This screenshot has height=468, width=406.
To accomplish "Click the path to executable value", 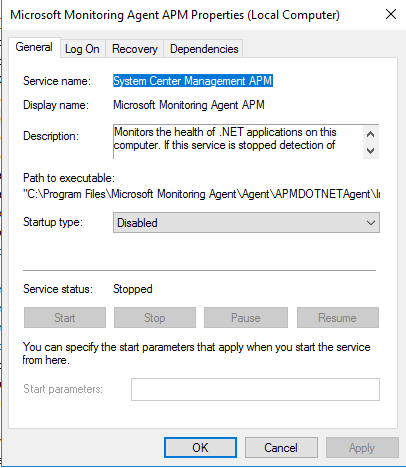I will 201,194.
